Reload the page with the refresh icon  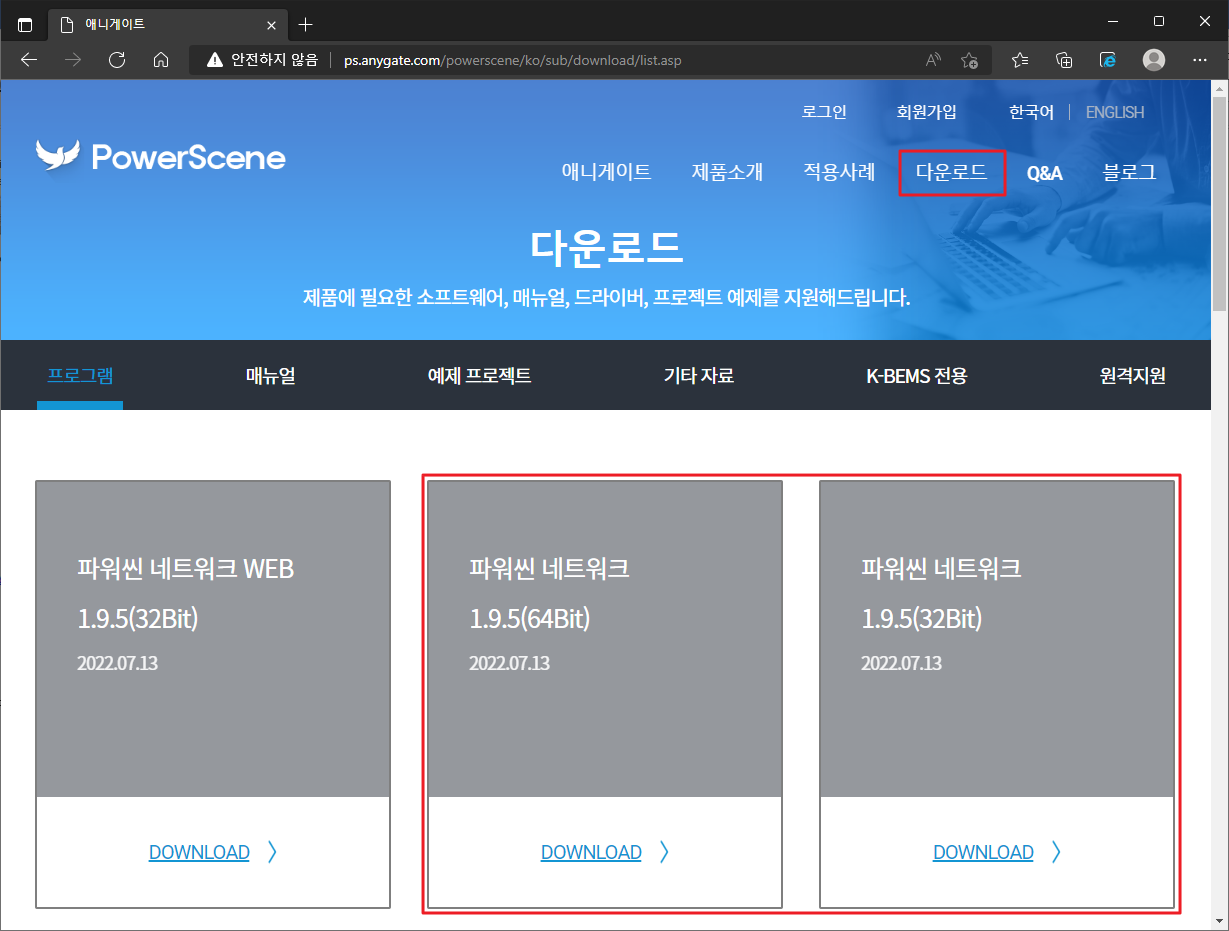pos(117,60)
